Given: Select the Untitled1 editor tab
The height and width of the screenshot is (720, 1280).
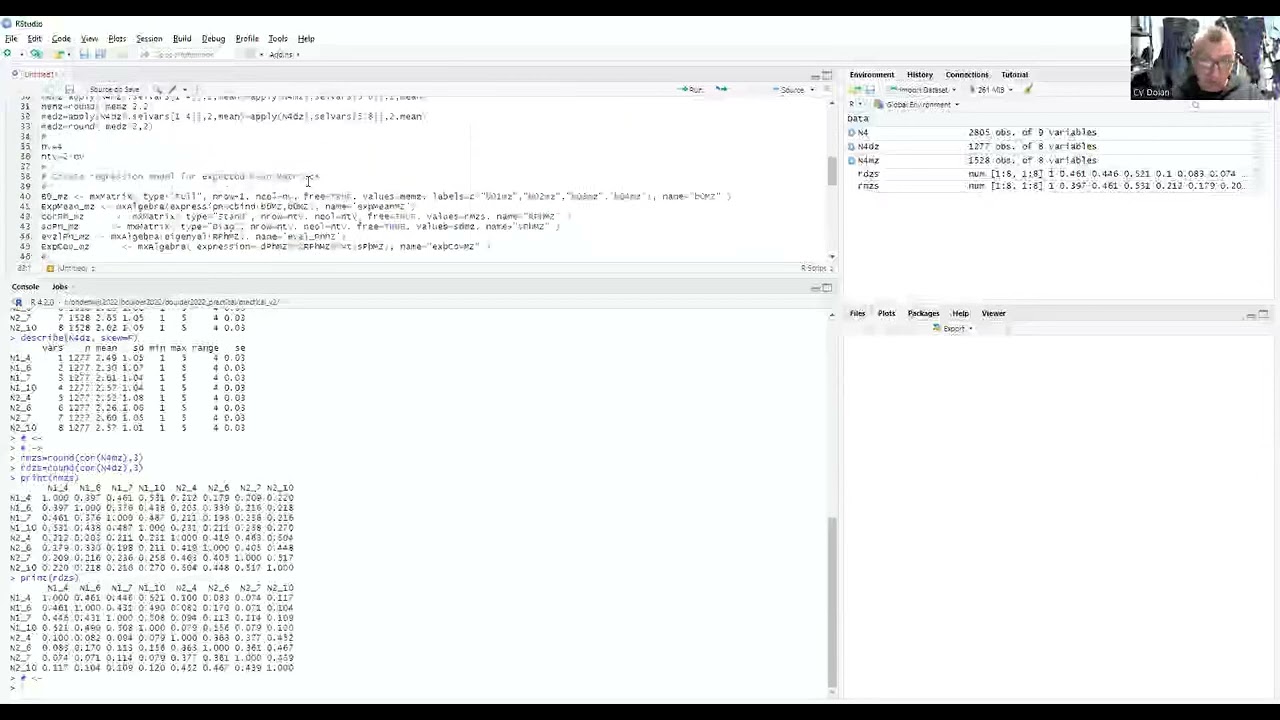Looking at the screenshot, I should [38, 74].
